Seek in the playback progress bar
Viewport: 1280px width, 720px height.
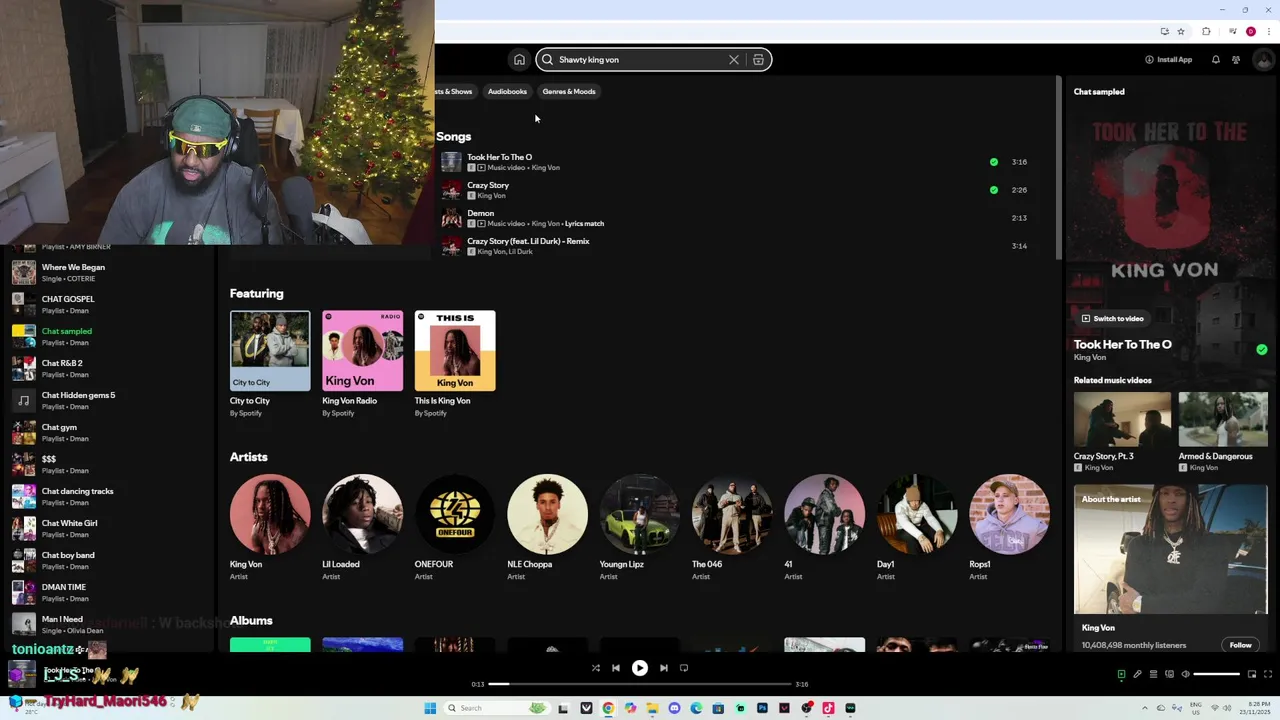click(641, 684)
